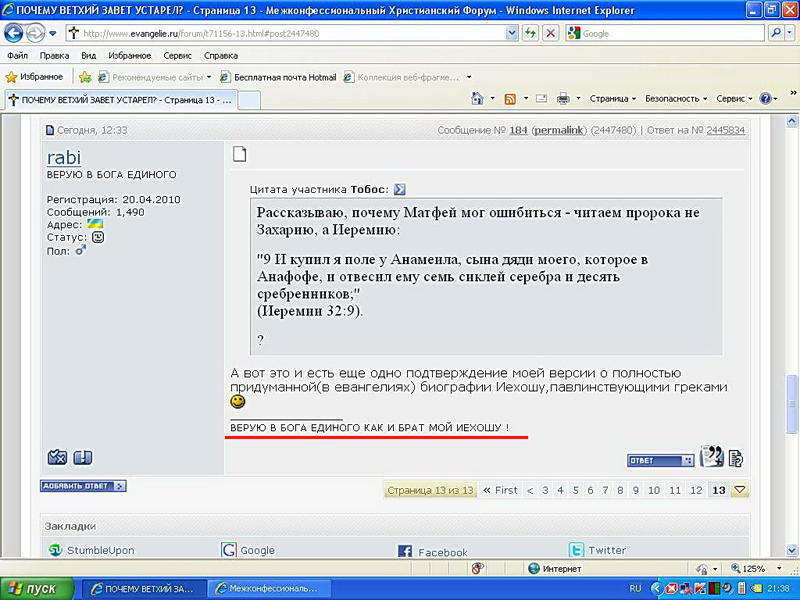
Task: Open the page navigation dropdown arrow
Action: coord(741,490)
